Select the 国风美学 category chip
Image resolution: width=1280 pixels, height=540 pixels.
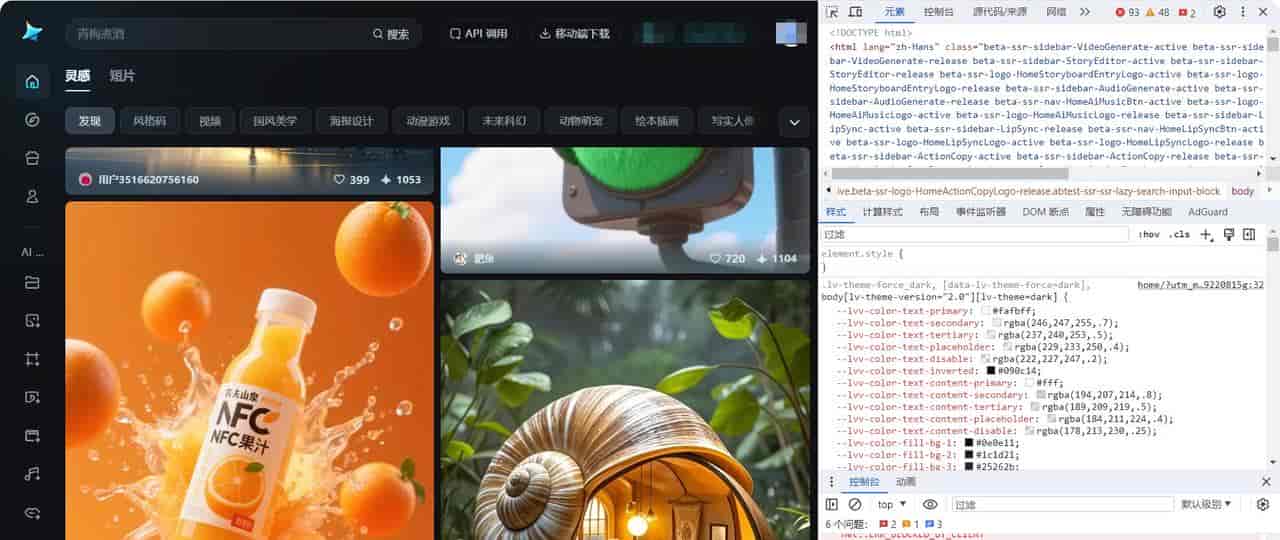(275, 121)
